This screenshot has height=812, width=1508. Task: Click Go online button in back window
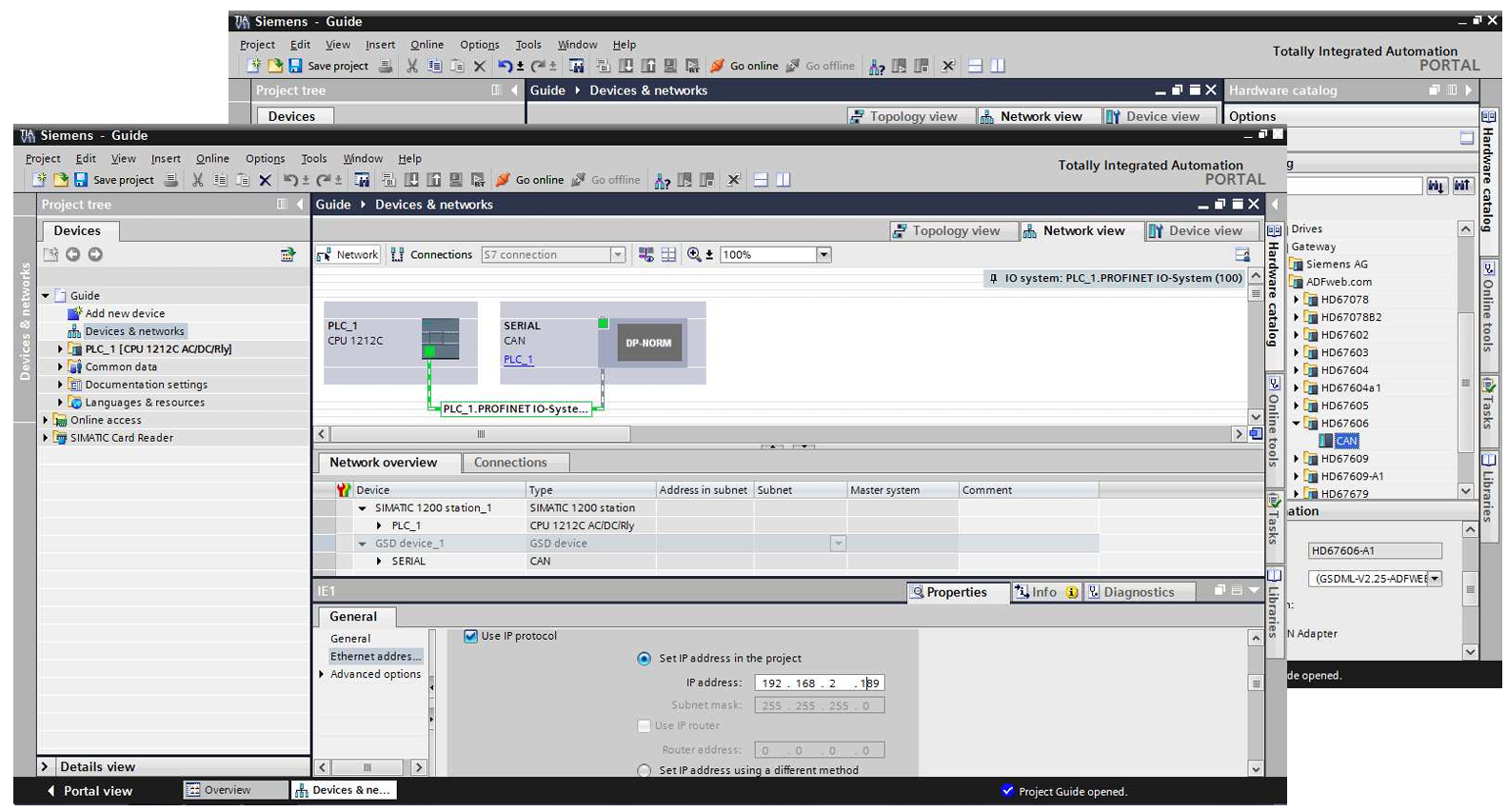[744, 66]
